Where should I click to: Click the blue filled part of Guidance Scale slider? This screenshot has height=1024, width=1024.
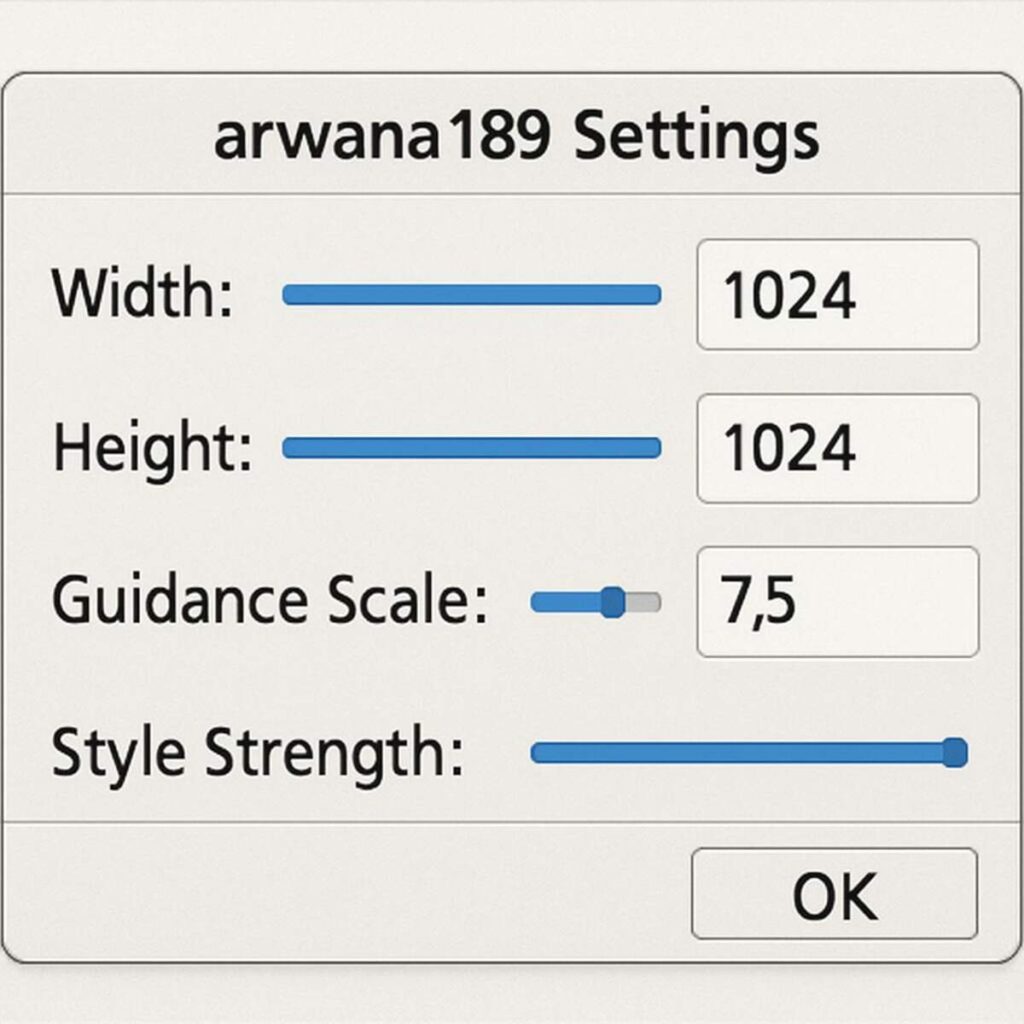566,602
